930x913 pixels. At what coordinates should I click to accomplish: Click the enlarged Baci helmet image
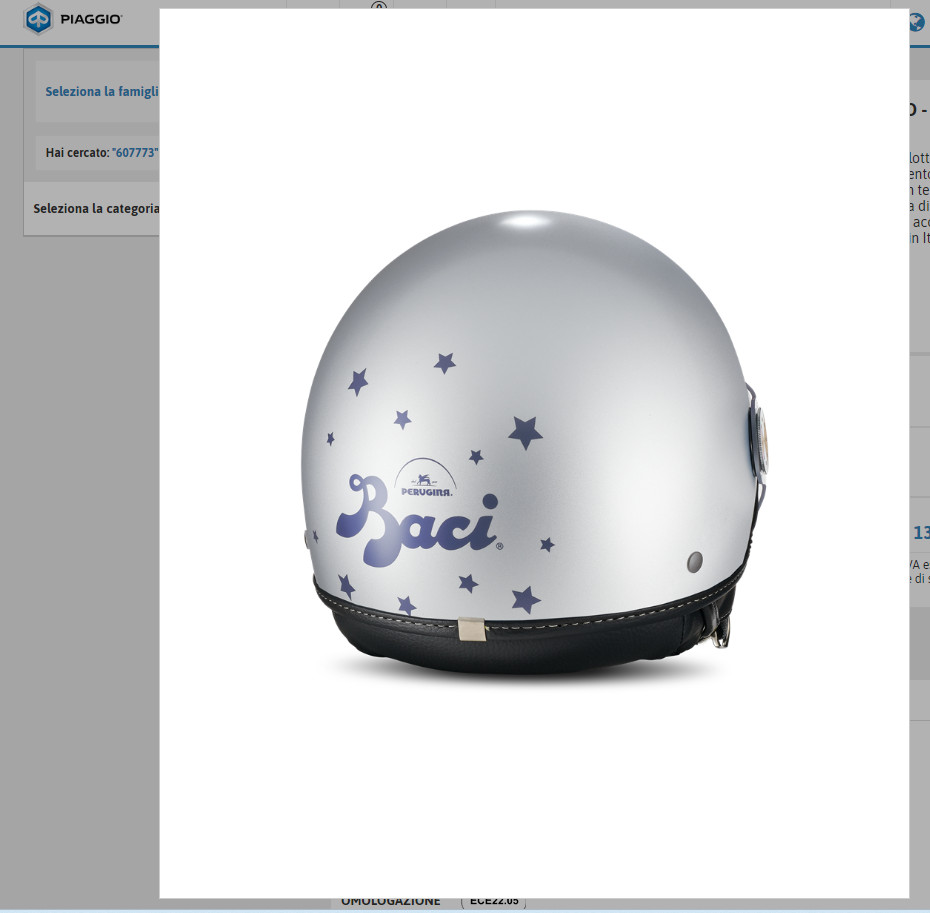(x=534, y=453)
